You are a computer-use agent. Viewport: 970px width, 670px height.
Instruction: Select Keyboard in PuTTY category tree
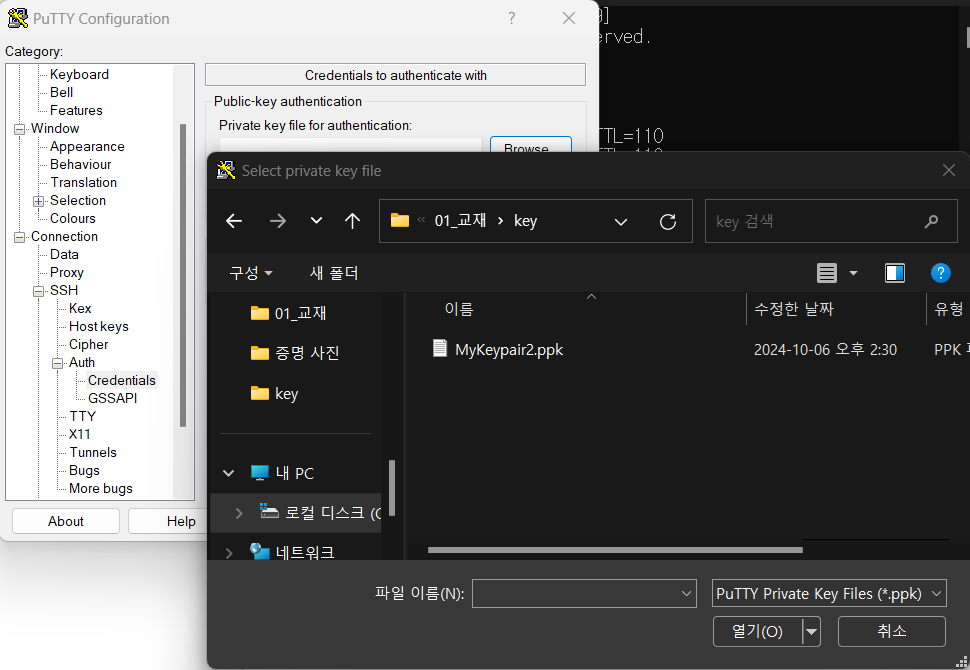[x=79, y=74]
